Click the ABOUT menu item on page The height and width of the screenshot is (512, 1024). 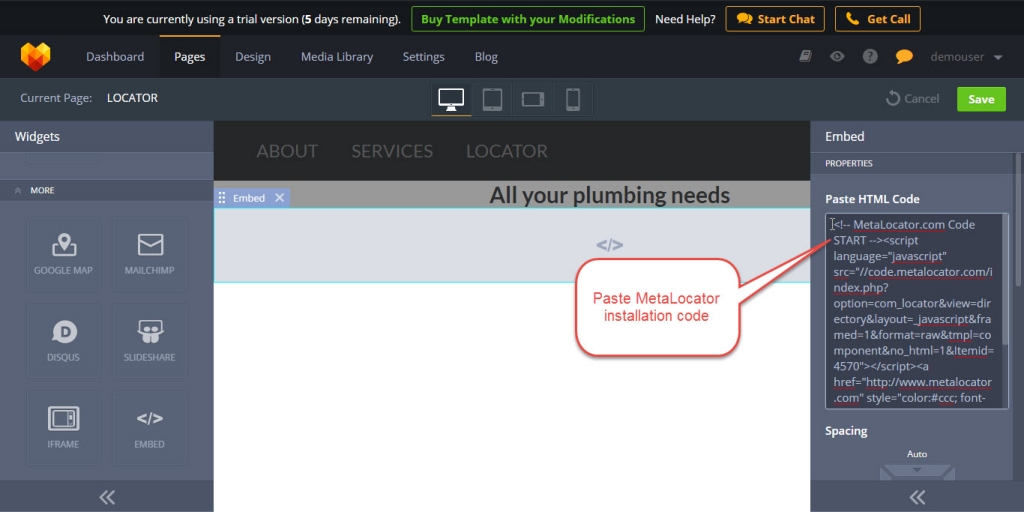click(x=287, y=151)
